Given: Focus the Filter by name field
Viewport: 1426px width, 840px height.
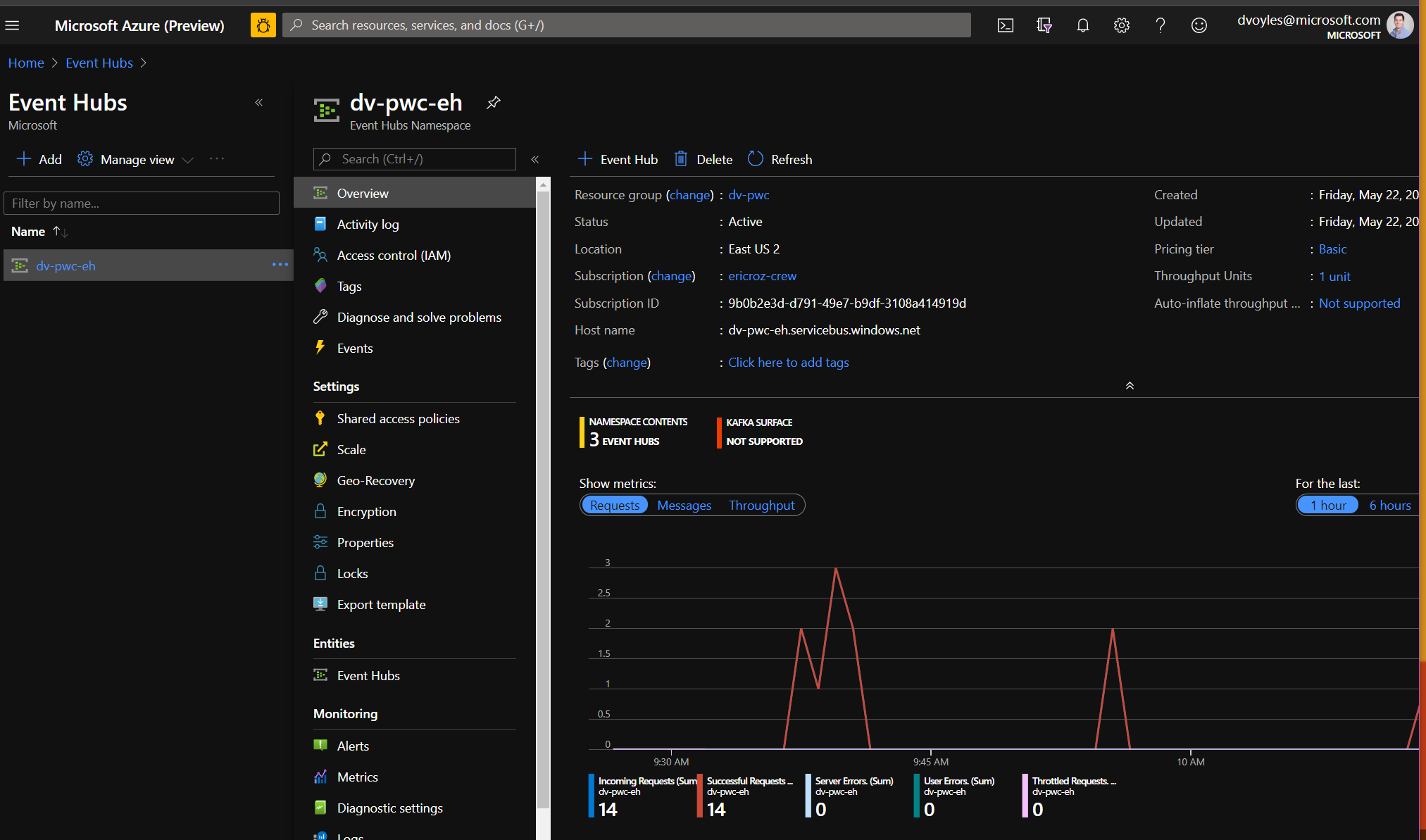Looking at the screenshot, I should pyautogui.click(x=142, y=203).
